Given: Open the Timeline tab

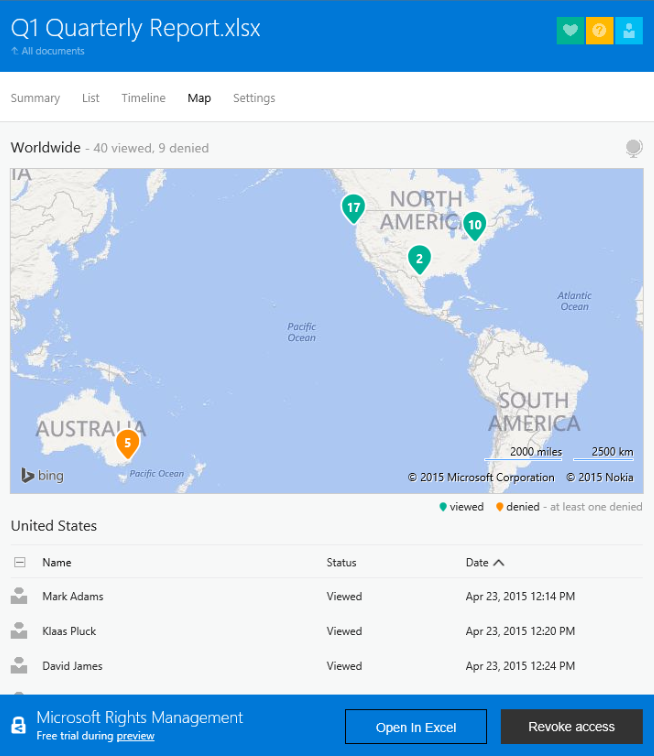Looking at the screenshot, I should click(143, 98).
